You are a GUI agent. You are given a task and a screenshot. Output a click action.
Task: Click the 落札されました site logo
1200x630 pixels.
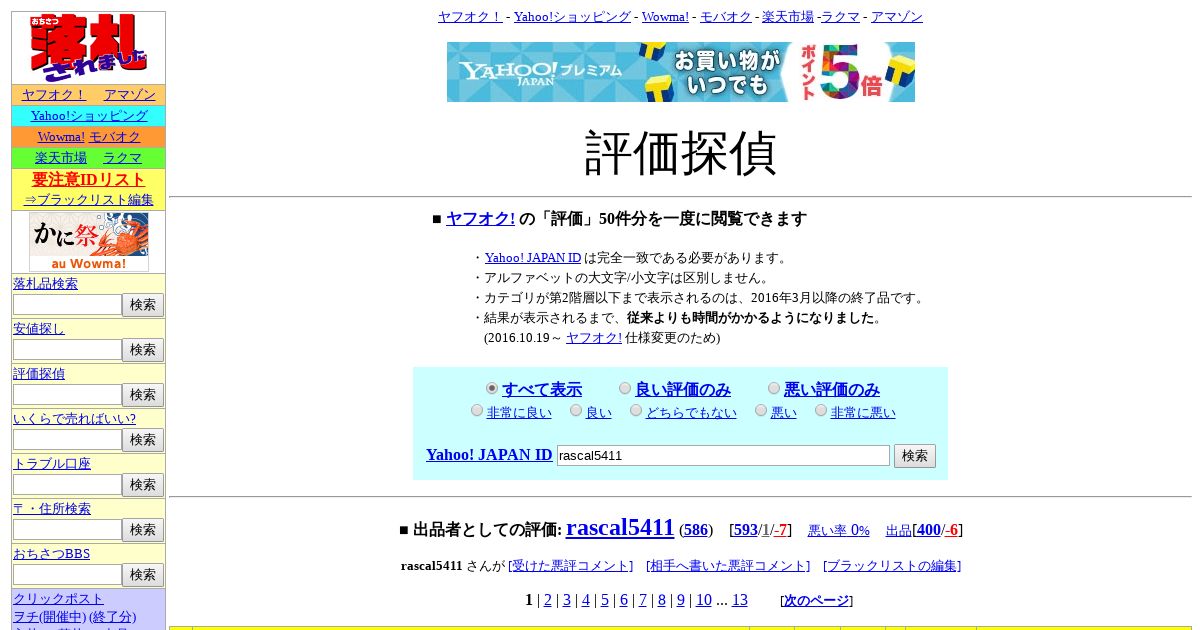(88, 48)
